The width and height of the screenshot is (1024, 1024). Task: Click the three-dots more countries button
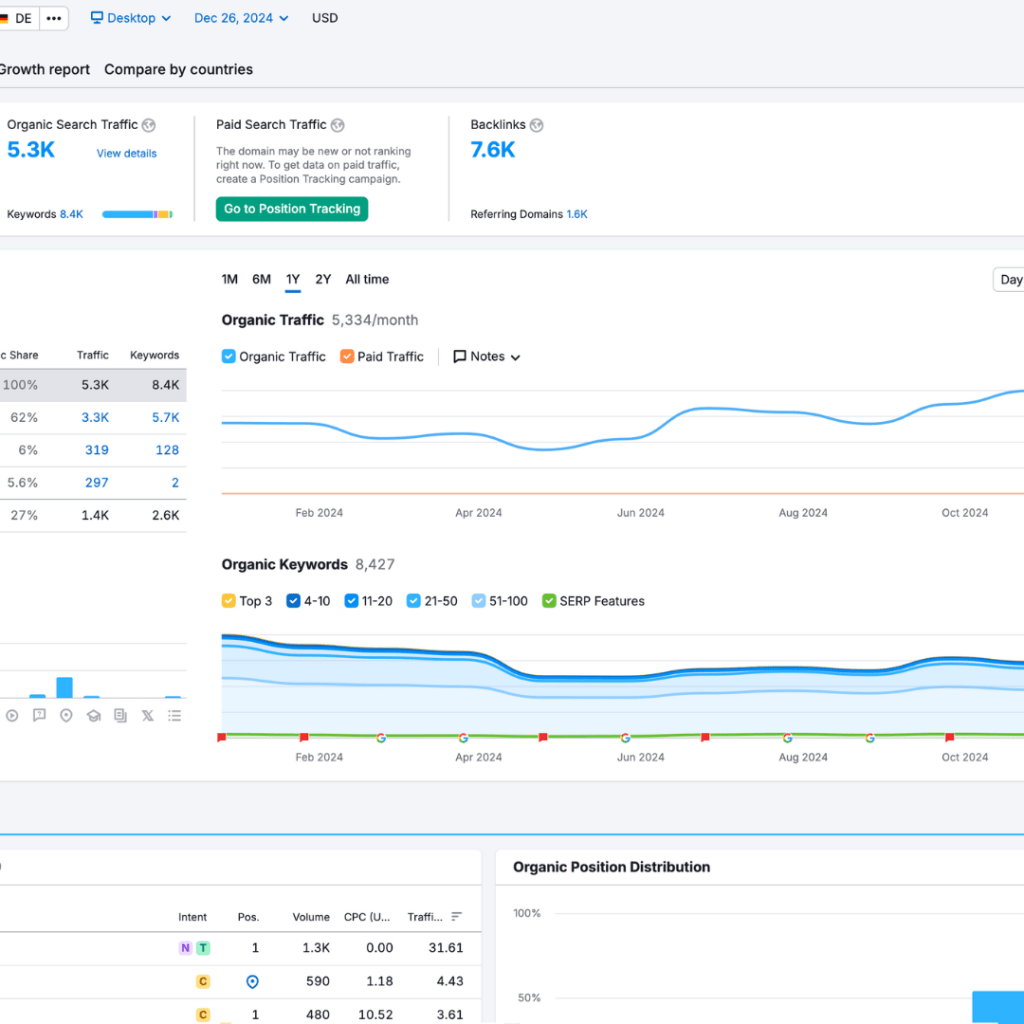54,18
